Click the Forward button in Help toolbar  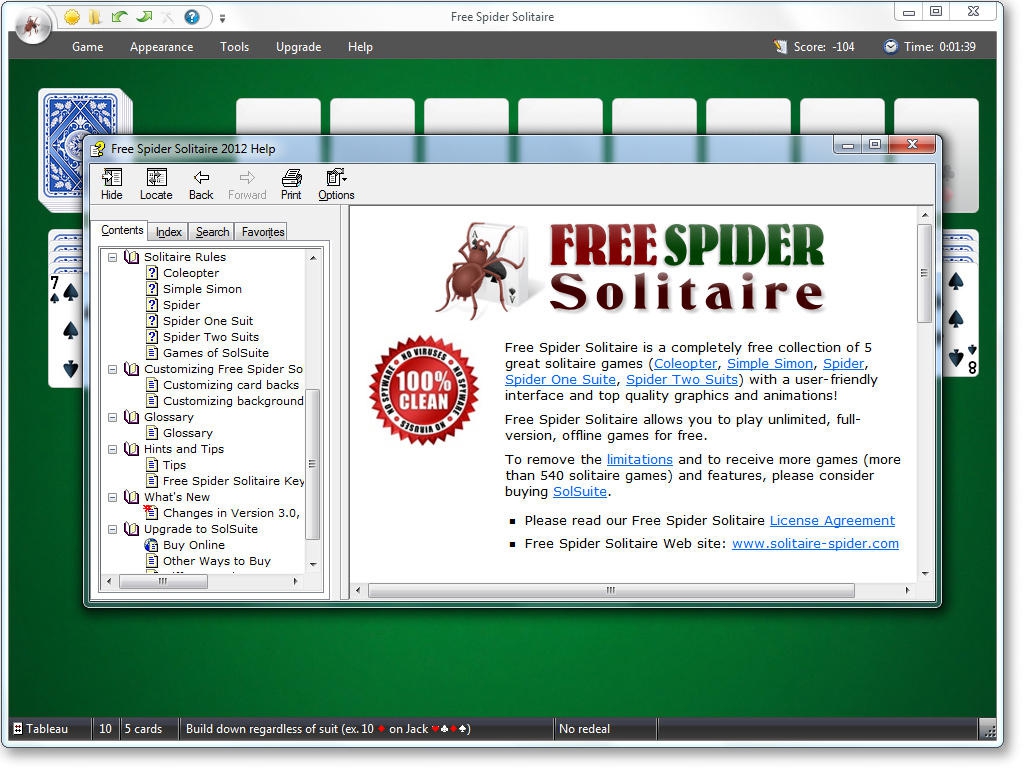(247, 184)
